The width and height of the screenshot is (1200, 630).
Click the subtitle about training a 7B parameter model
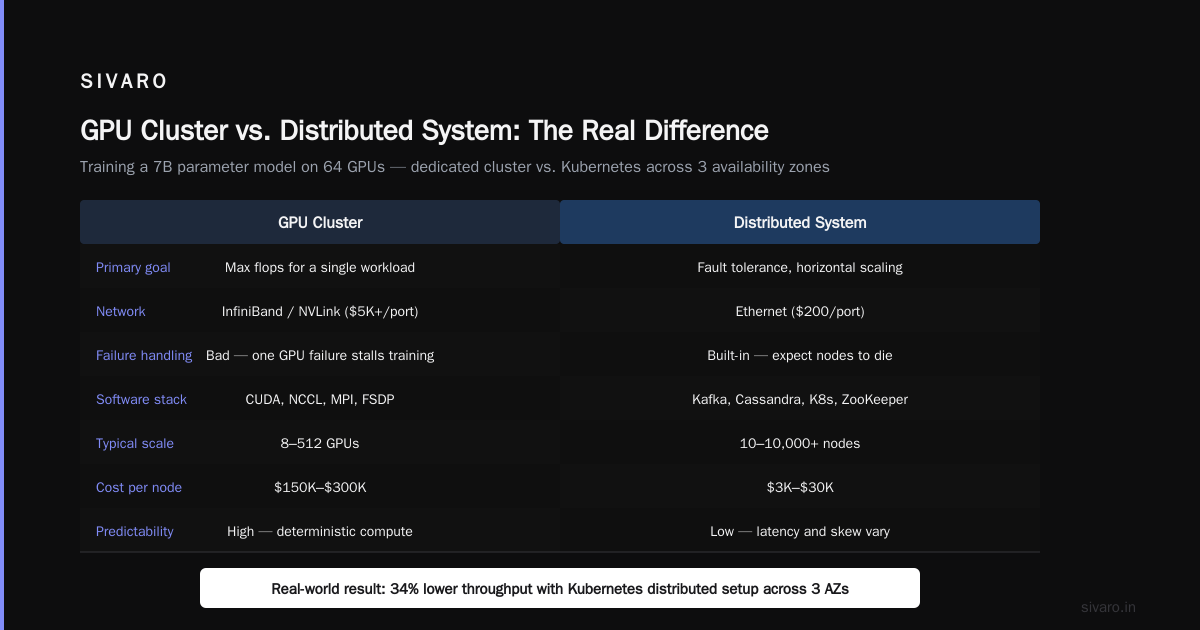point(455,167)
